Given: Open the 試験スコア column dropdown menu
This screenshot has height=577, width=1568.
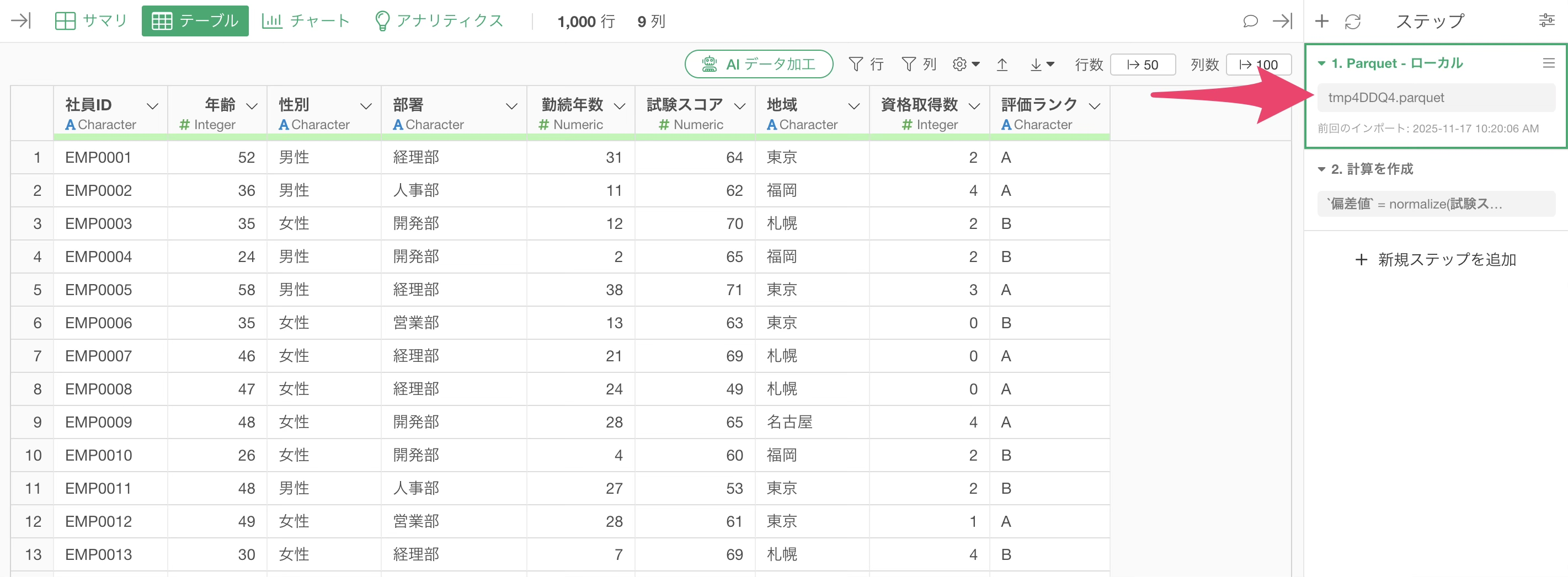Looking at the screenshot, I should point(739,106).
